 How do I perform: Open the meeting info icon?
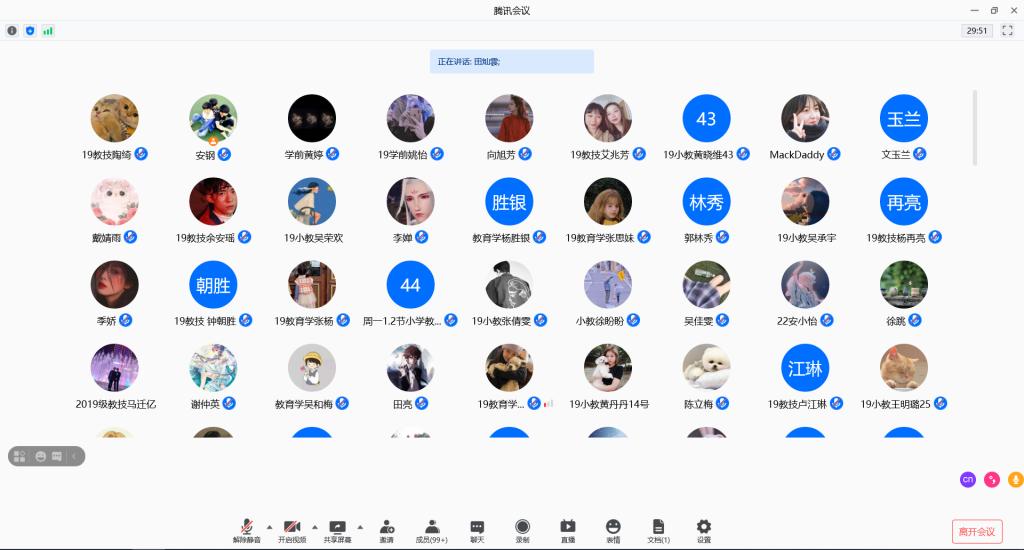click(x=12, y=31)
